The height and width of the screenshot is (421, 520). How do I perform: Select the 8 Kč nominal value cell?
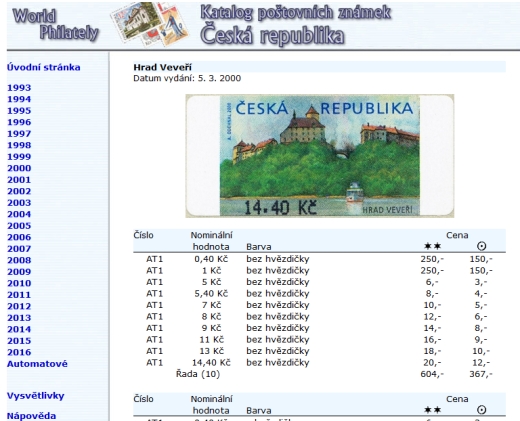(x=211, y=316)
